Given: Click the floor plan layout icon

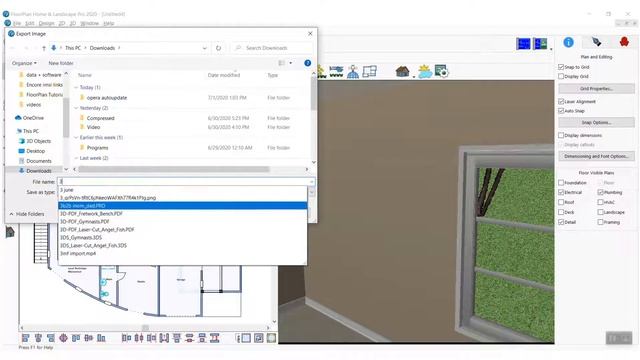Looking at the screenshot, I should pos(369,72).
